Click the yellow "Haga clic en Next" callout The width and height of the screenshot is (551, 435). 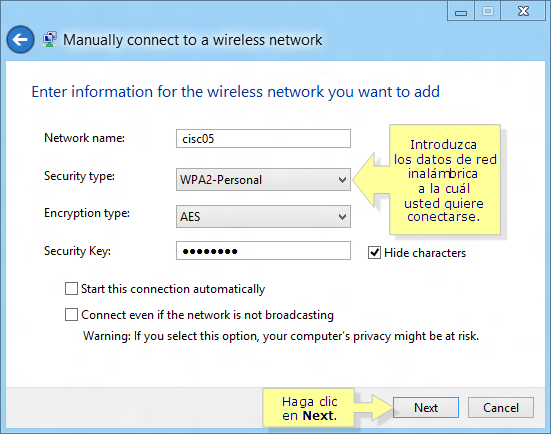(x=309, y=408)
